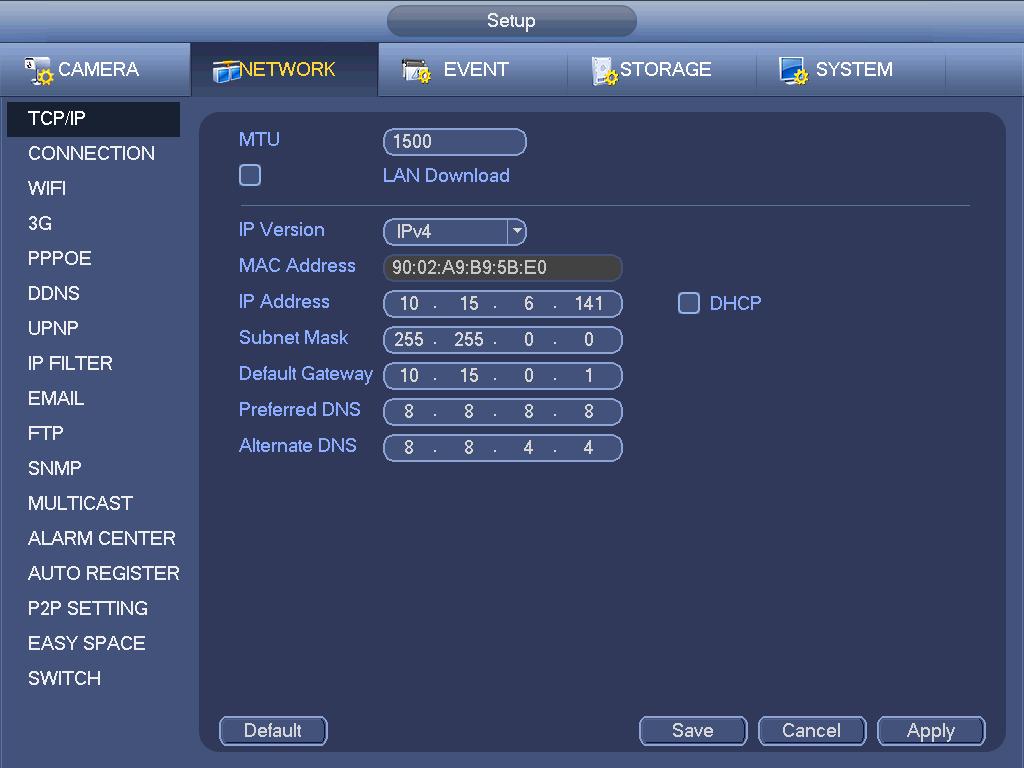
Task: Open SWITCH settings in sidebar
Action: (64, 679)
